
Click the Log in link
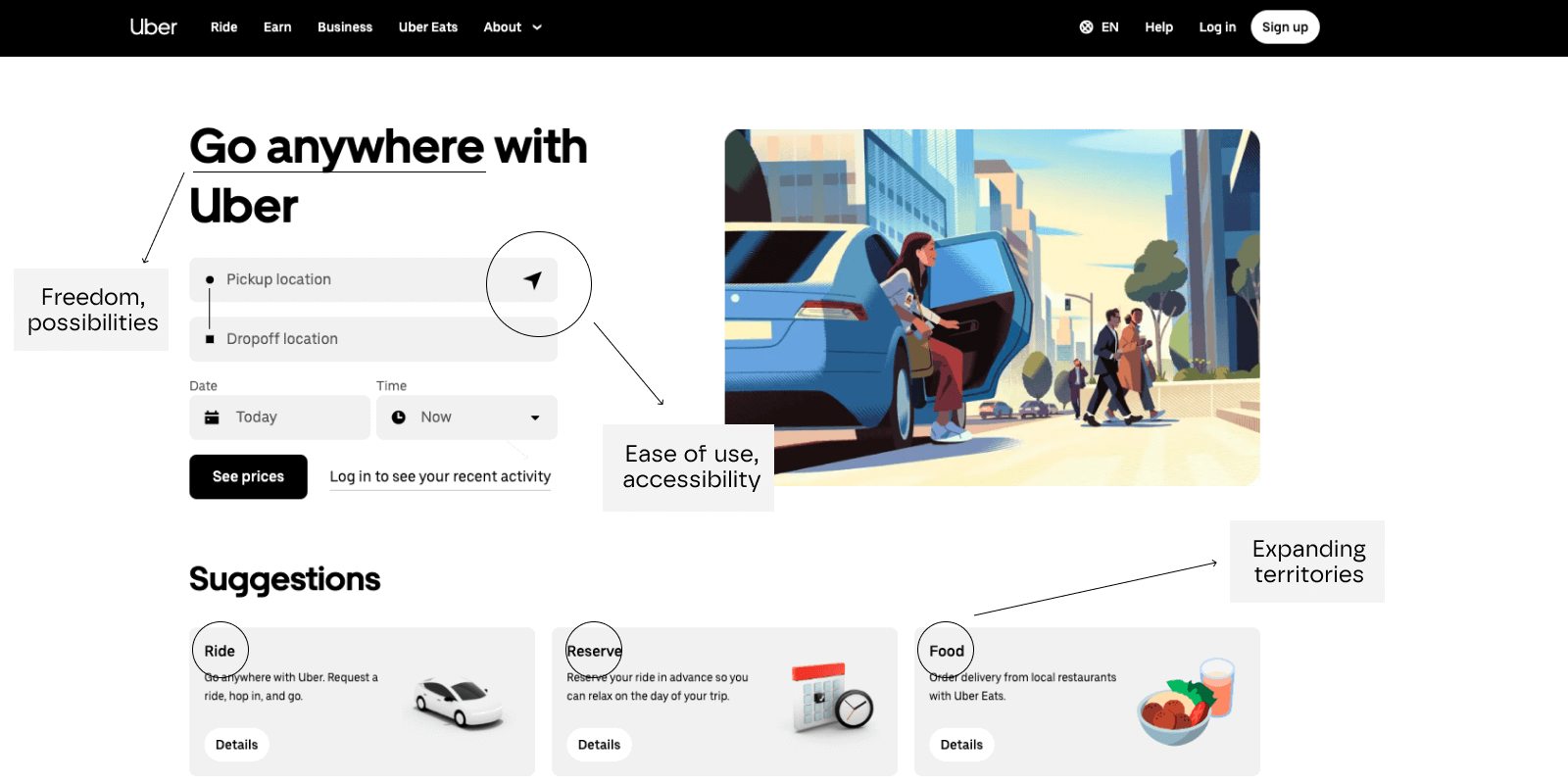tap(1217, 27)
